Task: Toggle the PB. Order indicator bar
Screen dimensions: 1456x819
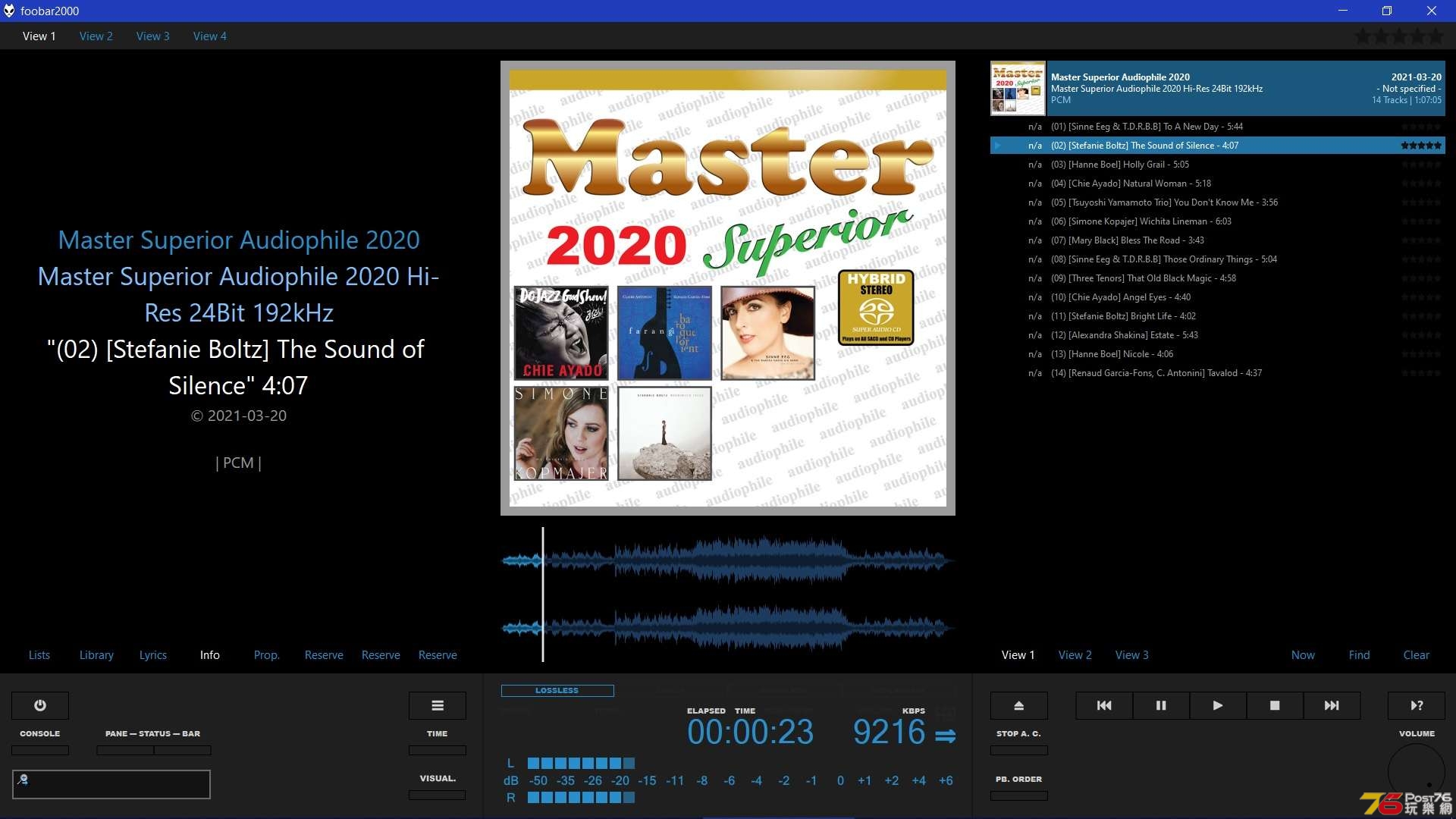Action: point(1019,795)
